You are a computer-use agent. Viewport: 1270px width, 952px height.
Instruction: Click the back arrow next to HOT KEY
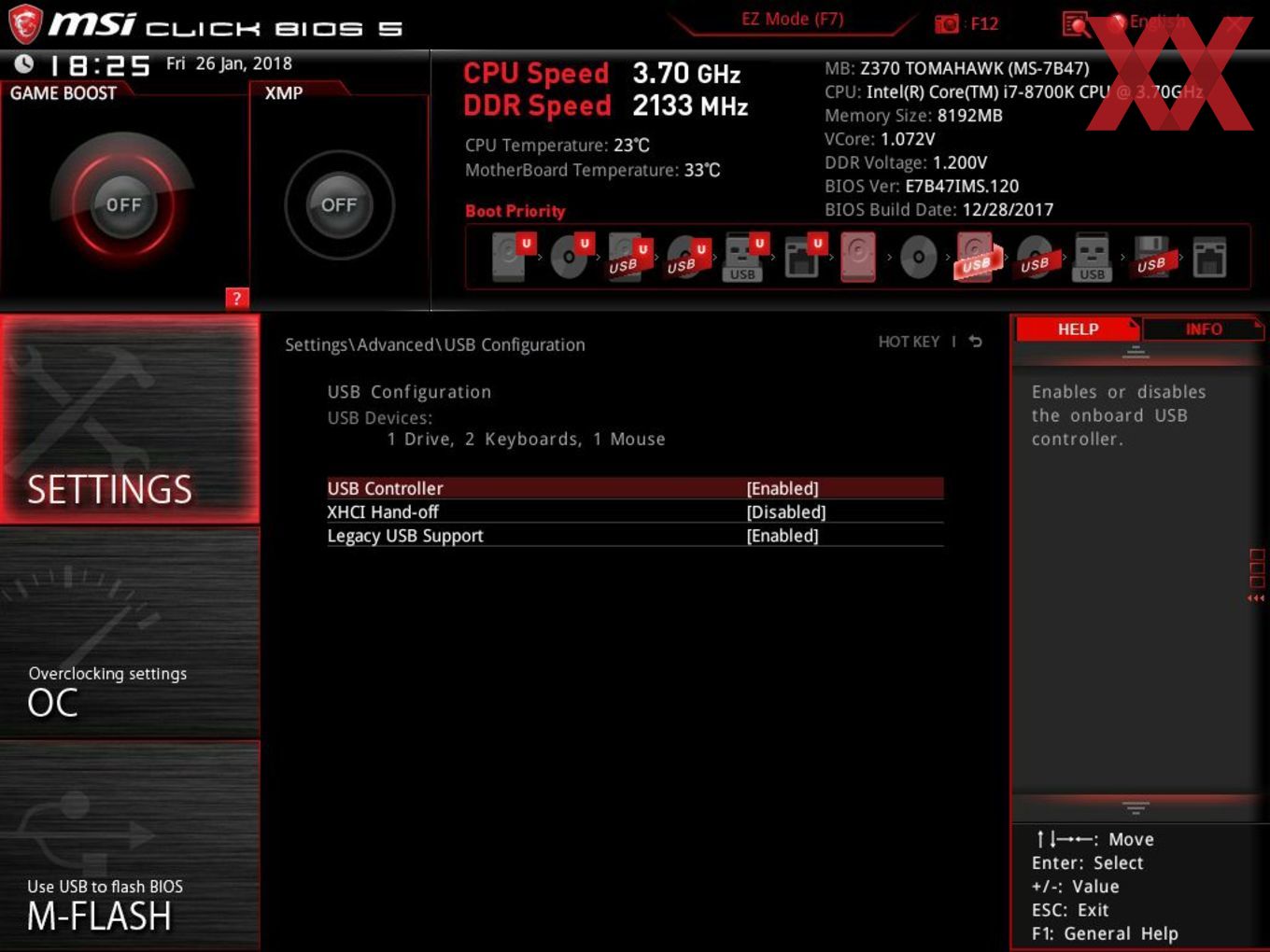pyautogui.click(x=975, y=342)
